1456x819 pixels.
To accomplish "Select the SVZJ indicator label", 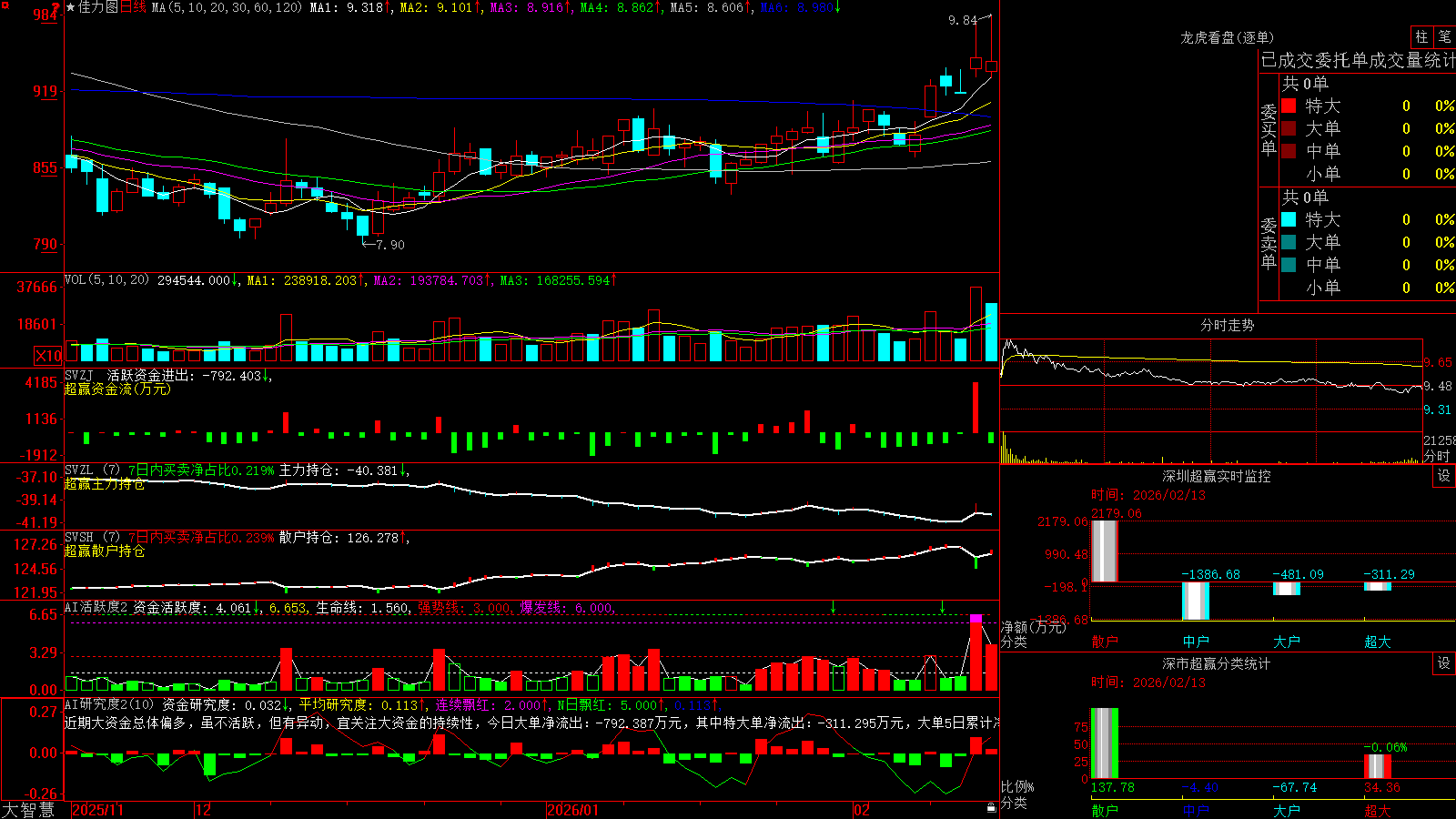I will point(79,375).
